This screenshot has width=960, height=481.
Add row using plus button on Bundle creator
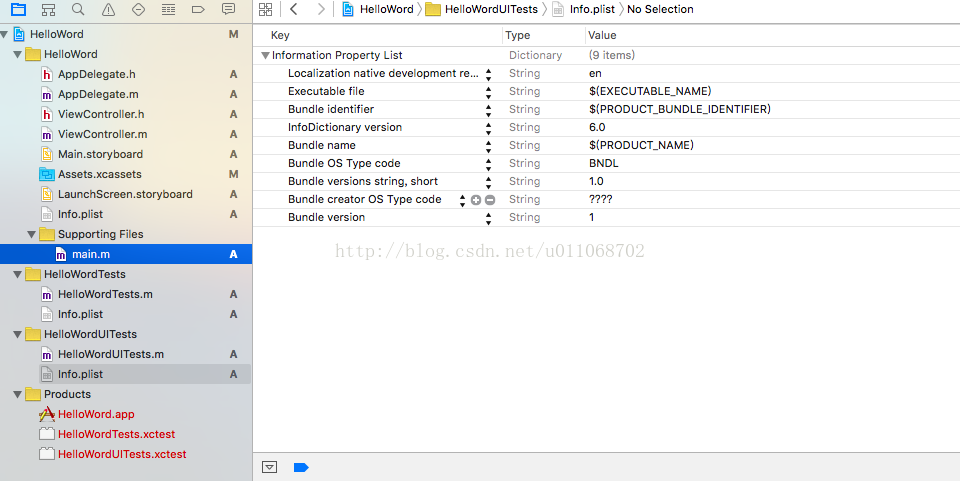click(476, 199)
